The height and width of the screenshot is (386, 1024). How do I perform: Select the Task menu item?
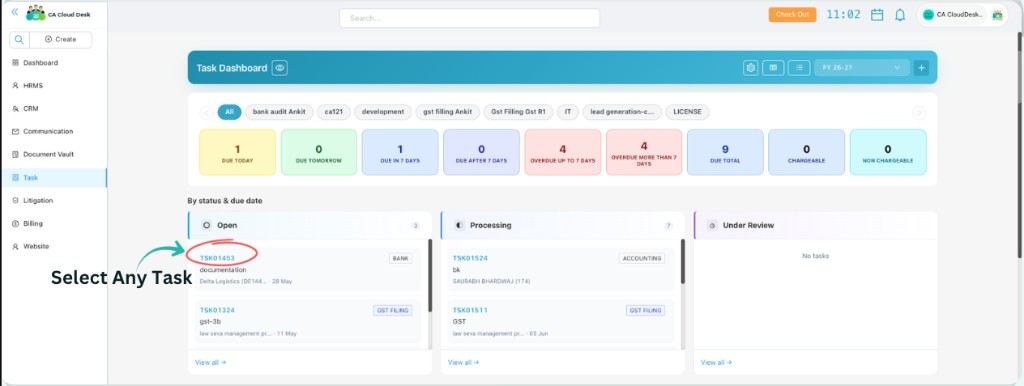click(54, 177)
